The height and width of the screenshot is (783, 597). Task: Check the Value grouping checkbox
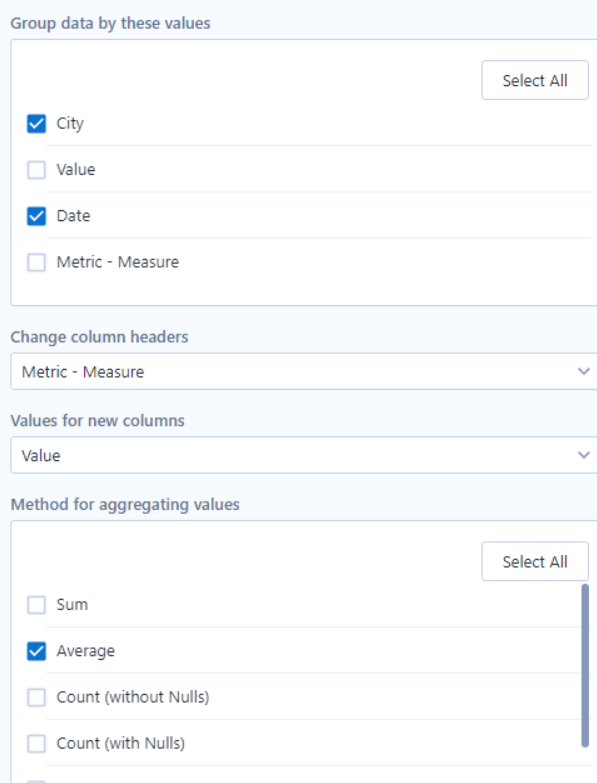click(x=36, y=170)
